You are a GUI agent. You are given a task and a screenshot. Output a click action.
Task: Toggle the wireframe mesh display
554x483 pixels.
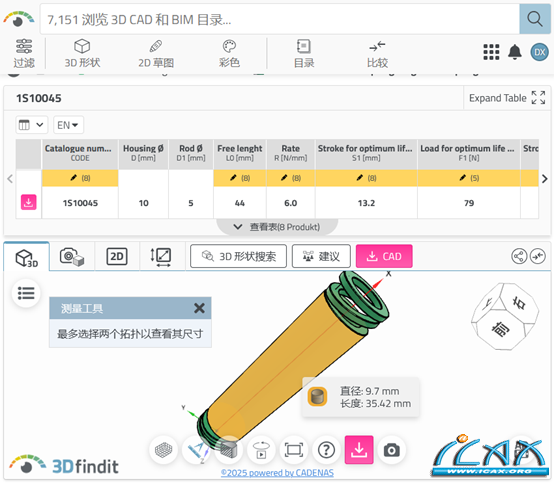click(x=163, y=450)
